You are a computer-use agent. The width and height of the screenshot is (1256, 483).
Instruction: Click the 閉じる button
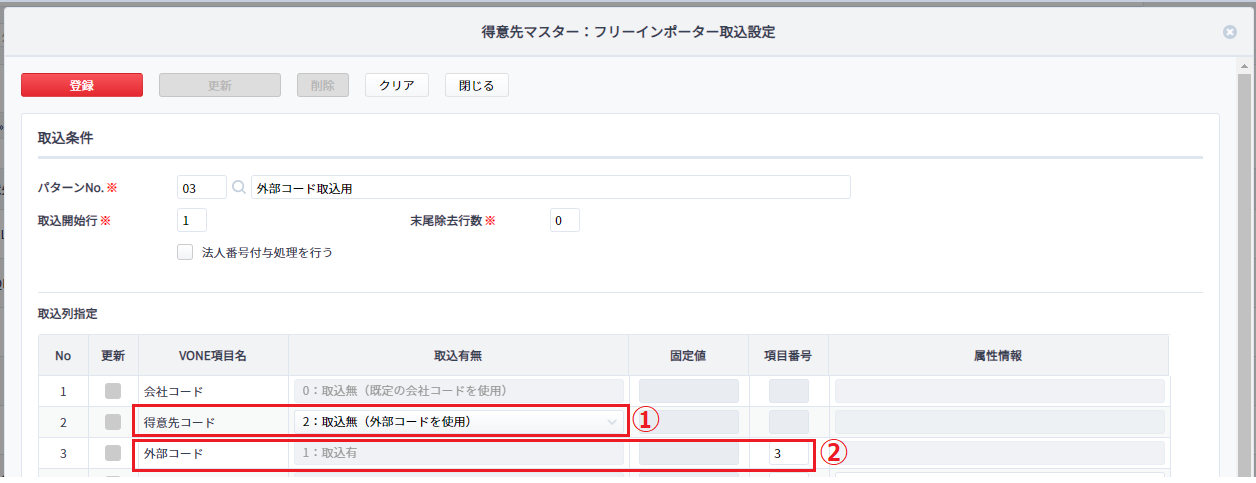(477, 85)
